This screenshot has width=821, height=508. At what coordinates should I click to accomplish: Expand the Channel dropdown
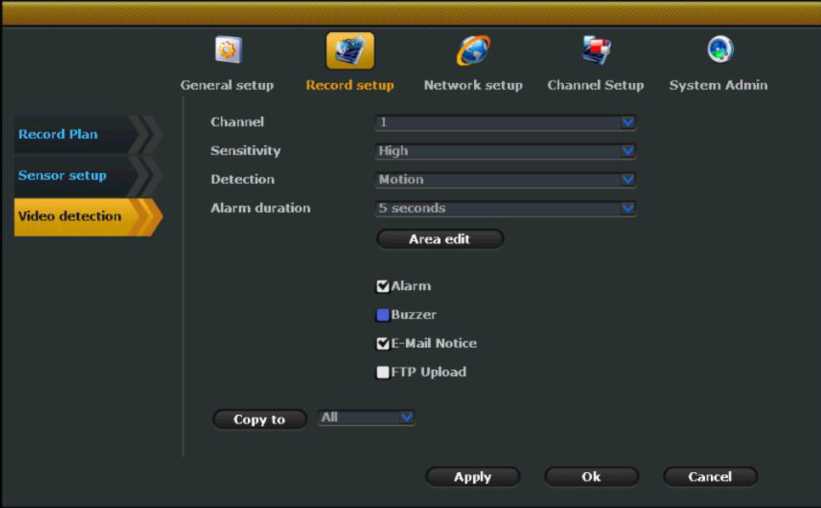505,123
